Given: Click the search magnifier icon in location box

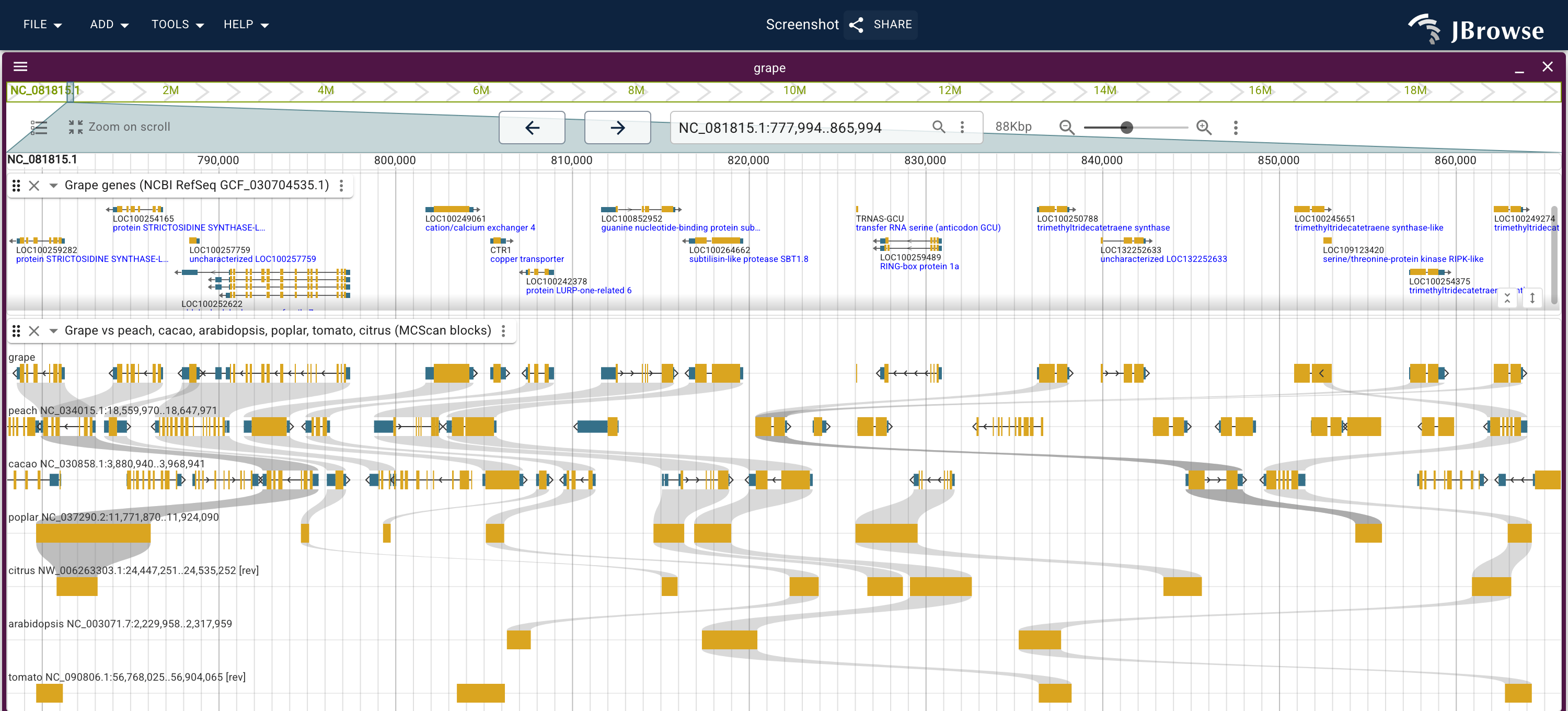Looking at the screenshot, I should pos(939,127).
